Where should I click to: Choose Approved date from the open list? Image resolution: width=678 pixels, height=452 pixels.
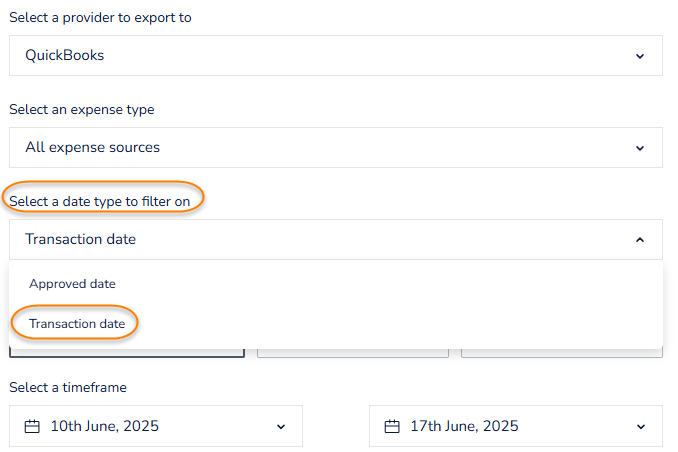tap(73, 284)
